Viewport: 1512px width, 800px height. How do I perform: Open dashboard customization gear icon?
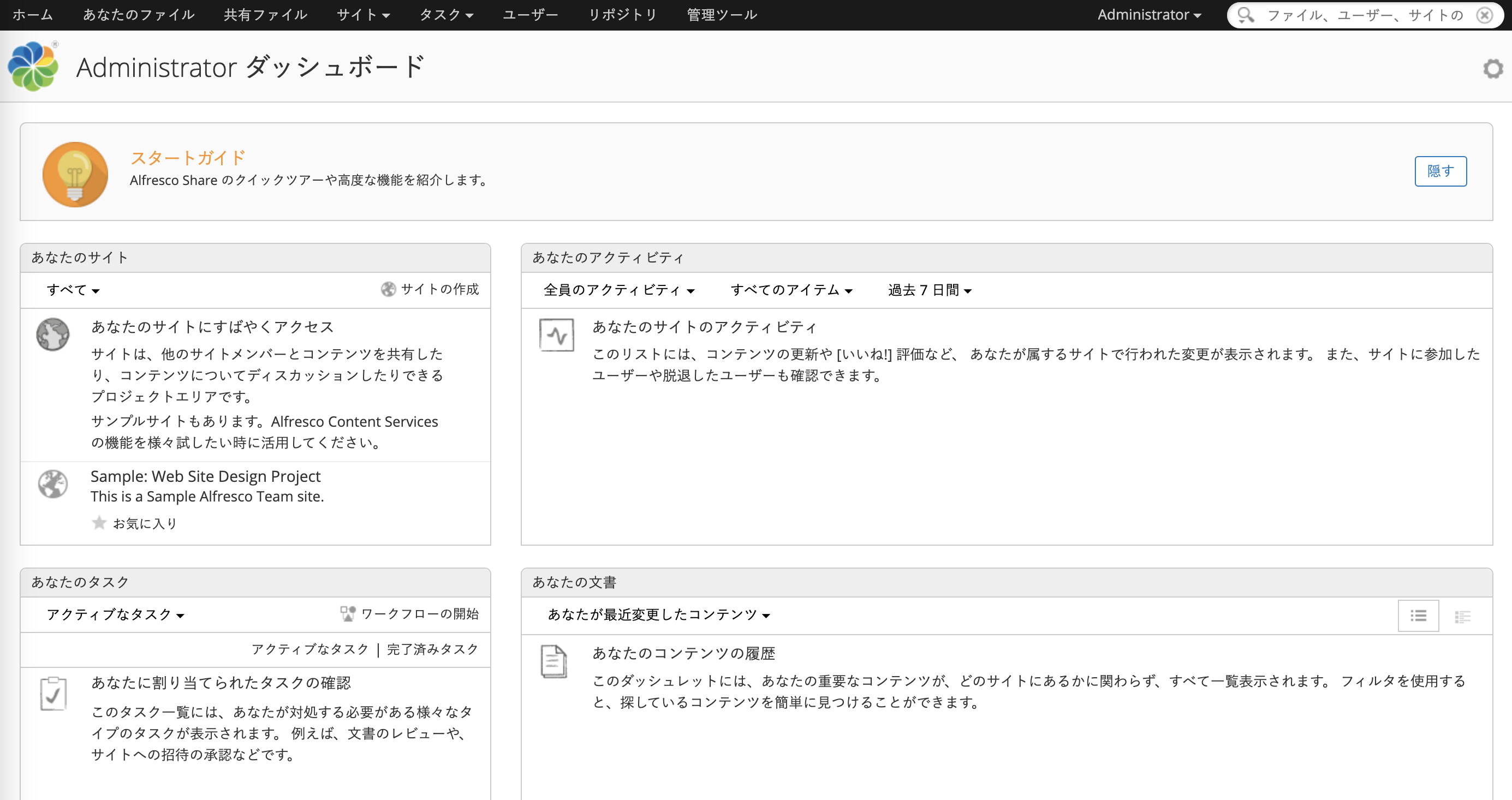coord(1493,69)
